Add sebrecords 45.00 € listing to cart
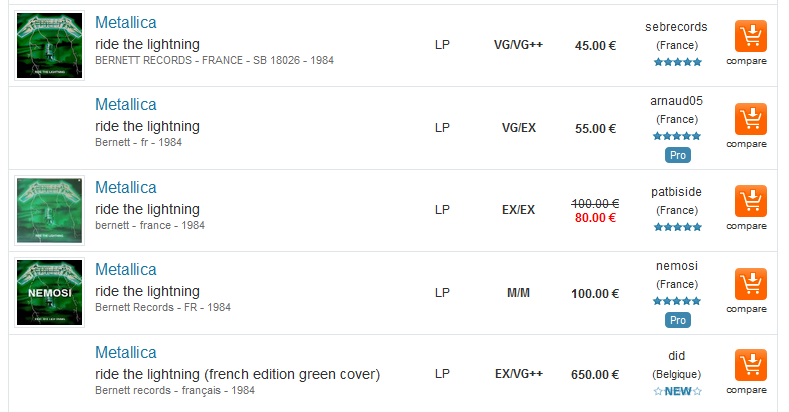 pos(751,36)
